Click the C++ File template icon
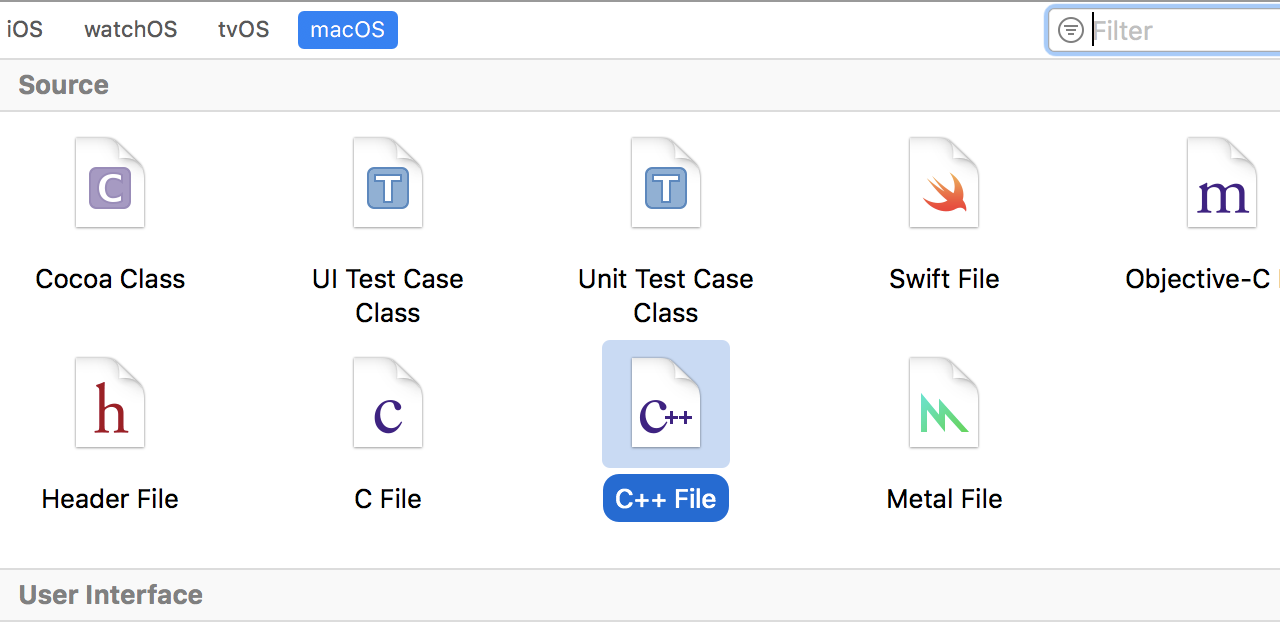 (x=666, y=405)
